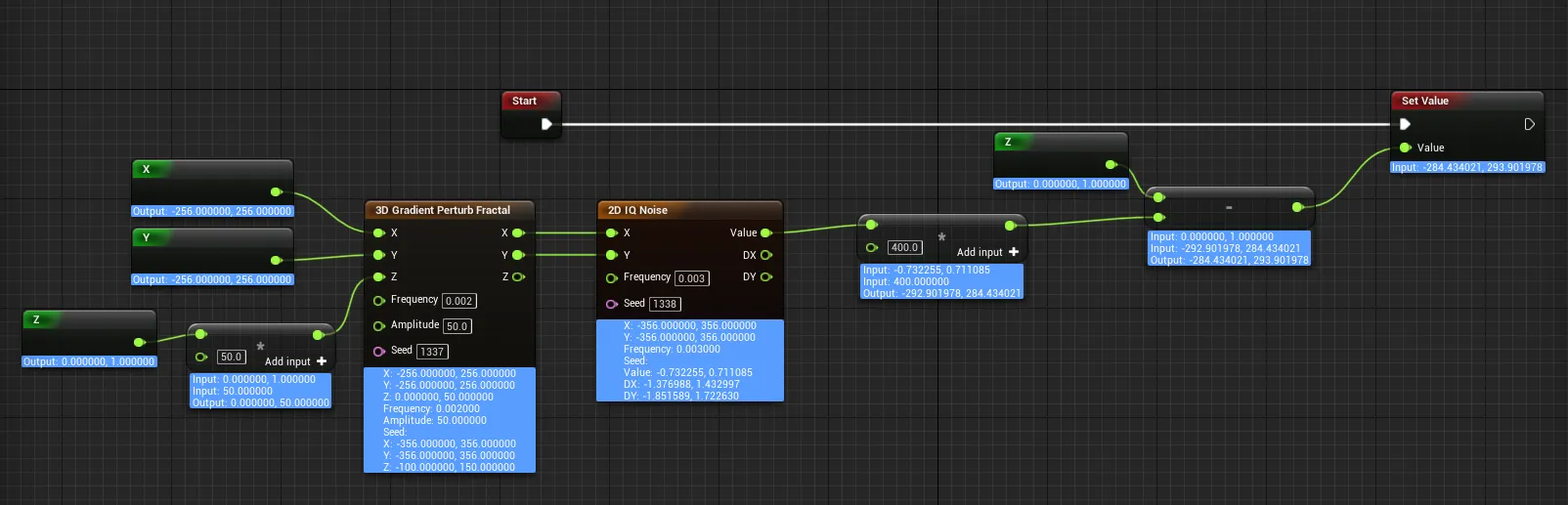
Task: Click the DX output pin on 2D IQ Noise
Action: [765, 255]
